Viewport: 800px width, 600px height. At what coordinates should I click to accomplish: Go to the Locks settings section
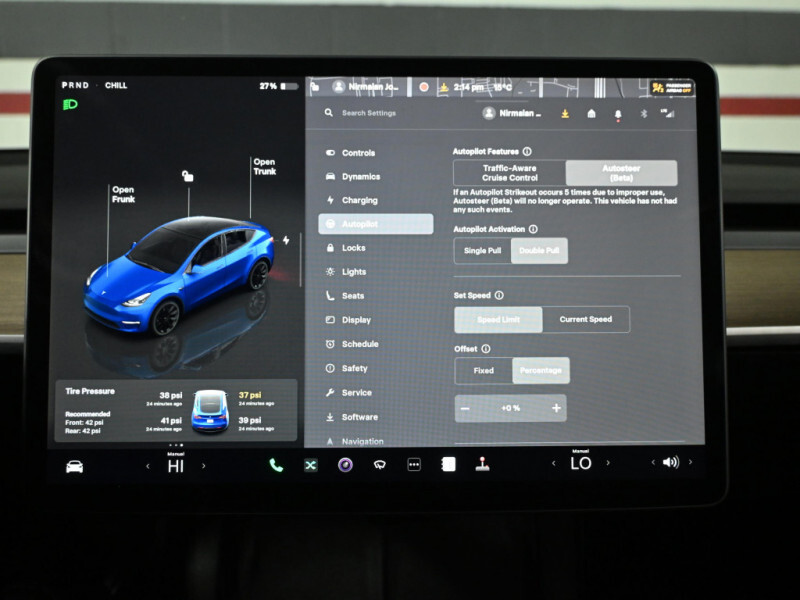click(x=353, y=248)
